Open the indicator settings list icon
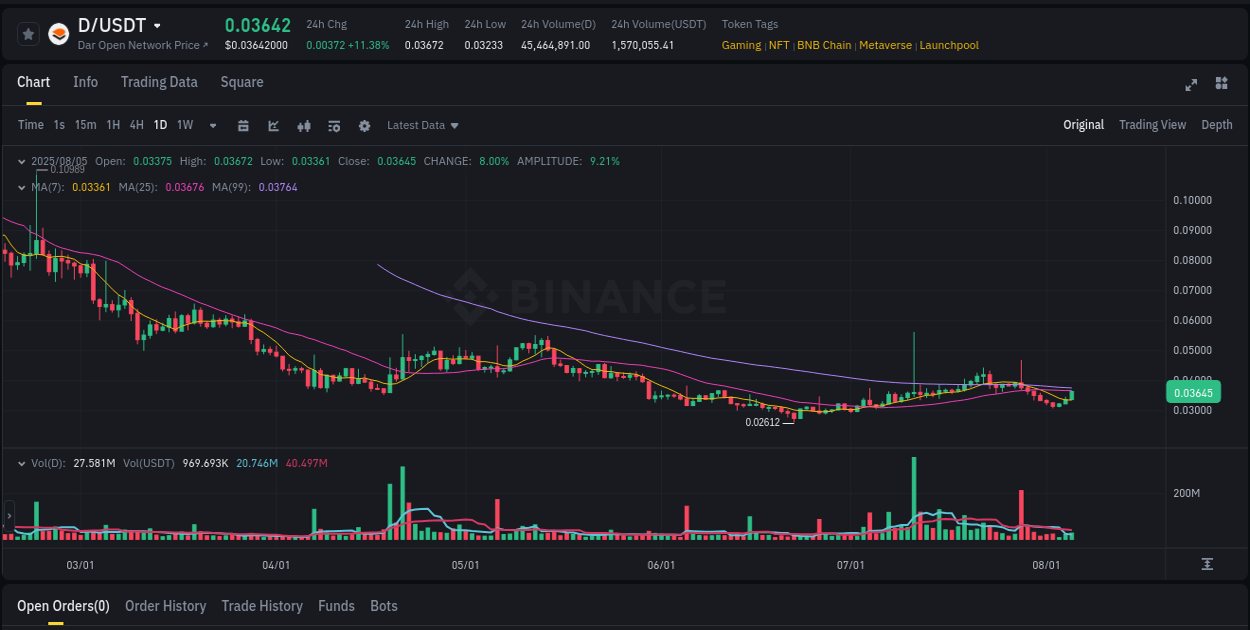The image size is (1250, 630). pyautogui.click(x=333, y=125)
